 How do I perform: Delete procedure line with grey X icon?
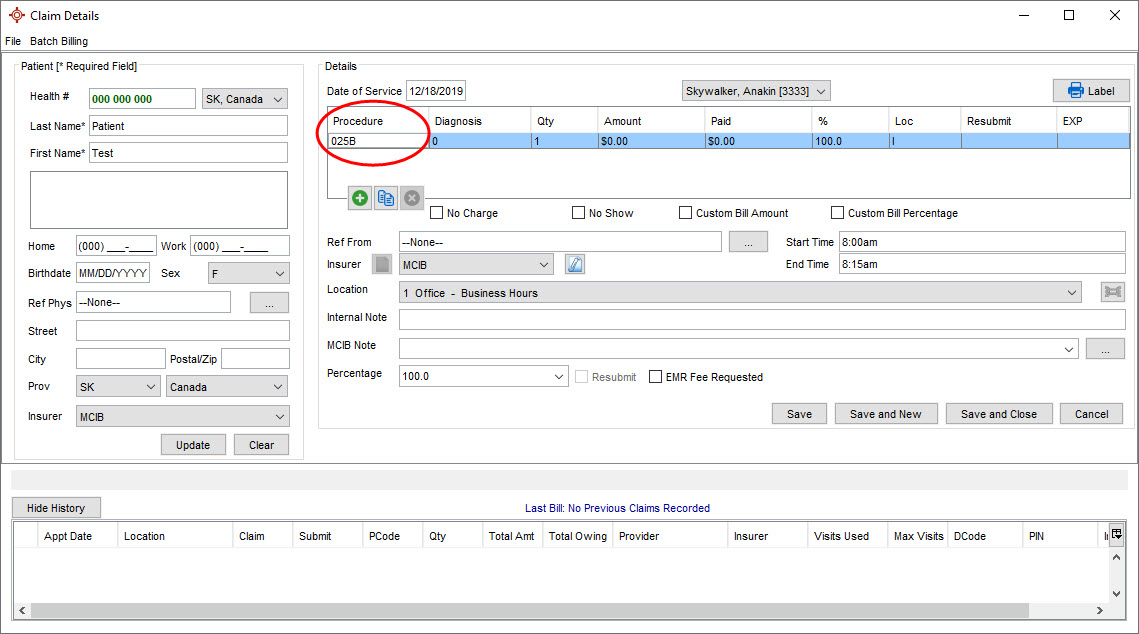(x=412, y=198)
